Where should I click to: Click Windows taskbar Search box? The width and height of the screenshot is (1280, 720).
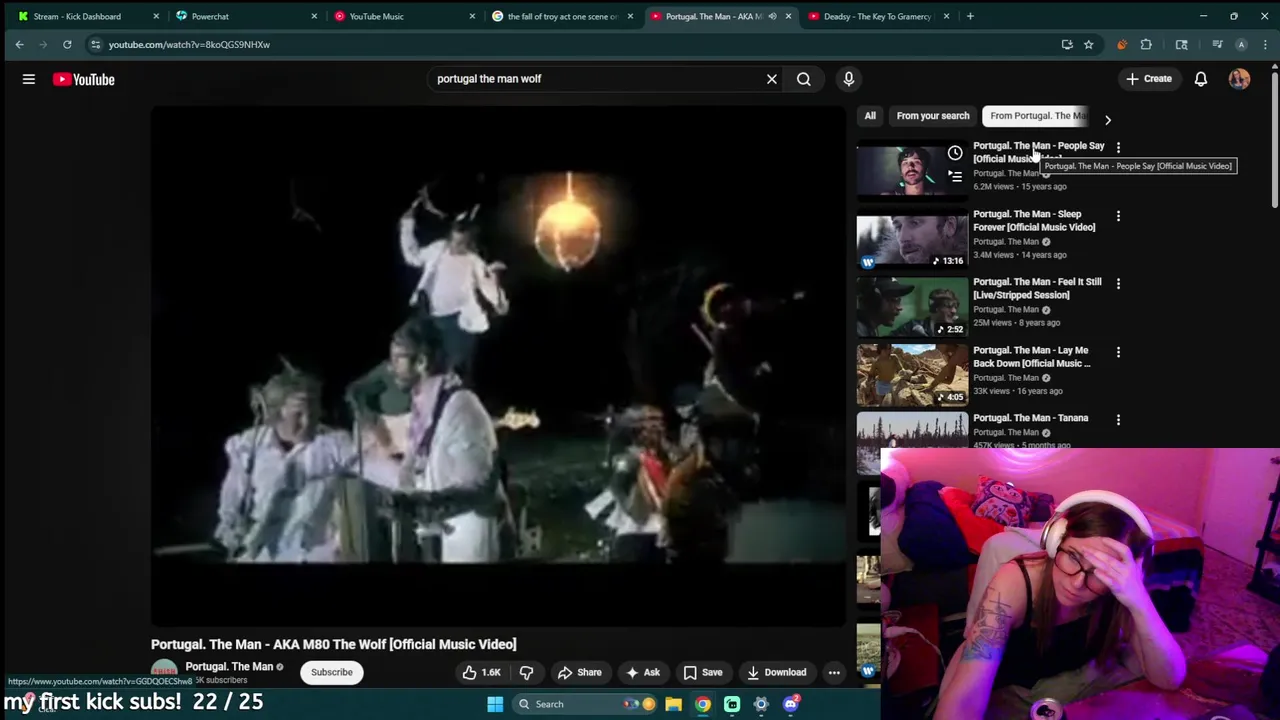[586, 704]
